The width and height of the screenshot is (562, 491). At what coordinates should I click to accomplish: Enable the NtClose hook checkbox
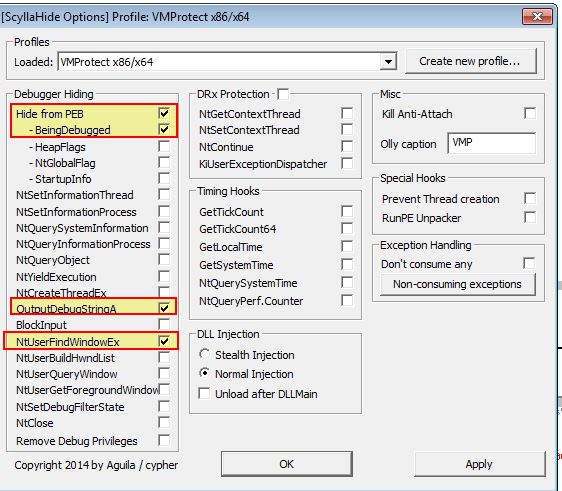[x=164, y=423]
